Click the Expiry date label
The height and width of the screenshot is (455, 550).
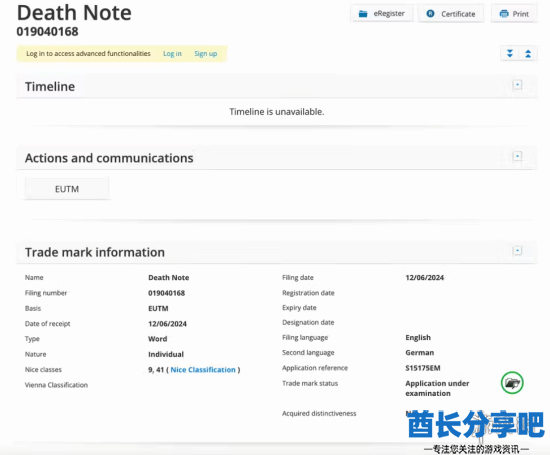pyautogui.click(x=299, y=308)
